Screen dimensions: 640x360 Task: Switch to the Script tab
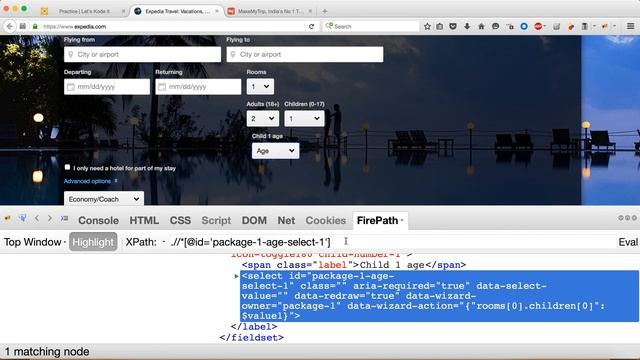coord(216,220)
